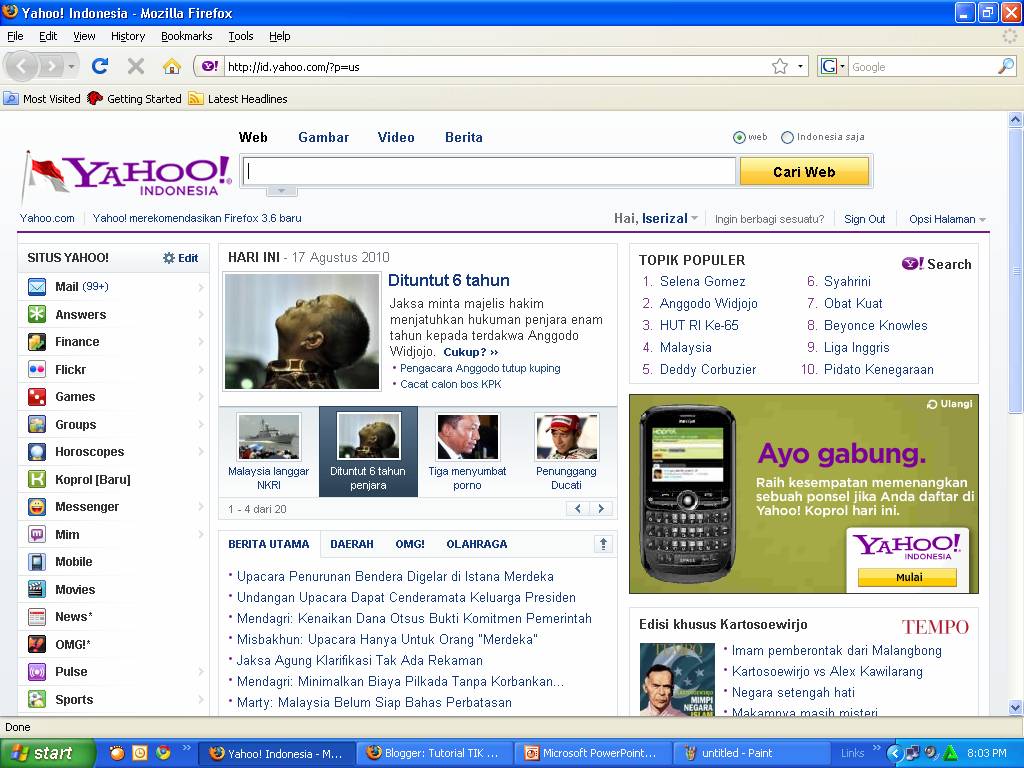1024x768 pixels.
Task: Click the Yahoo search text field
Action: click(x=490, y=172)
